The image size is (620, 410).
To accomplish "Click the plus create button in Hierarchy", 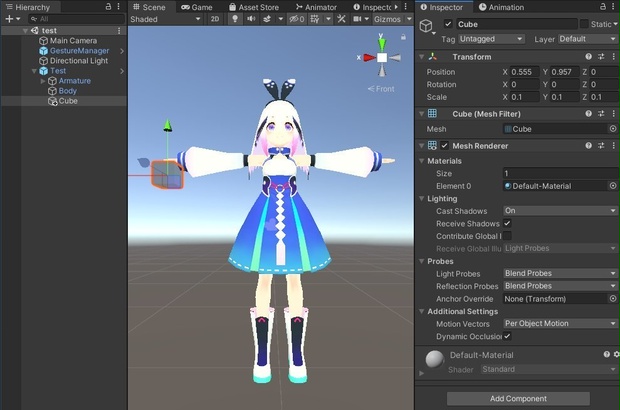I will tap(9, 19).
